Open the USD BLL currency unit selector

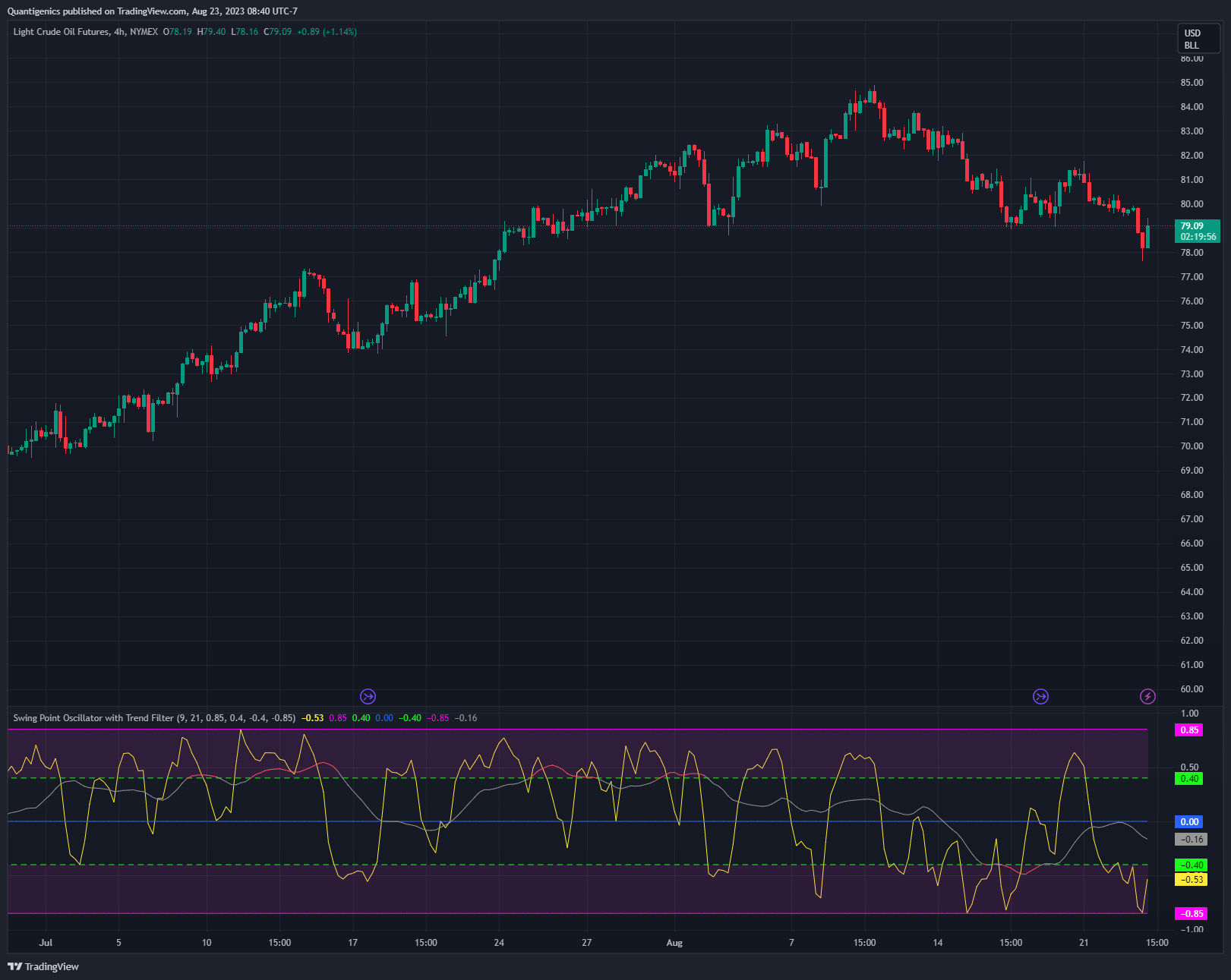click(1198, 39)
